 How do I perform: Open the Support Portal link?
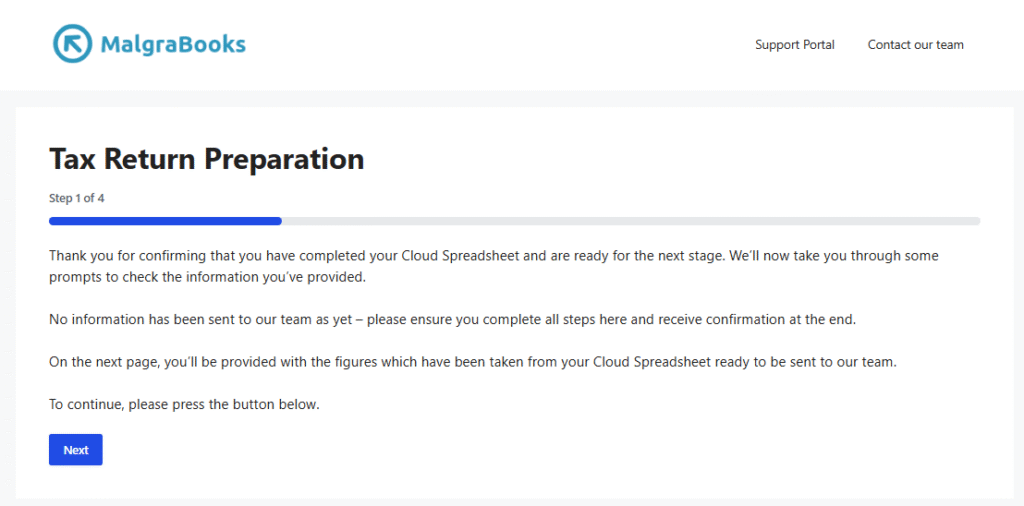794,45
